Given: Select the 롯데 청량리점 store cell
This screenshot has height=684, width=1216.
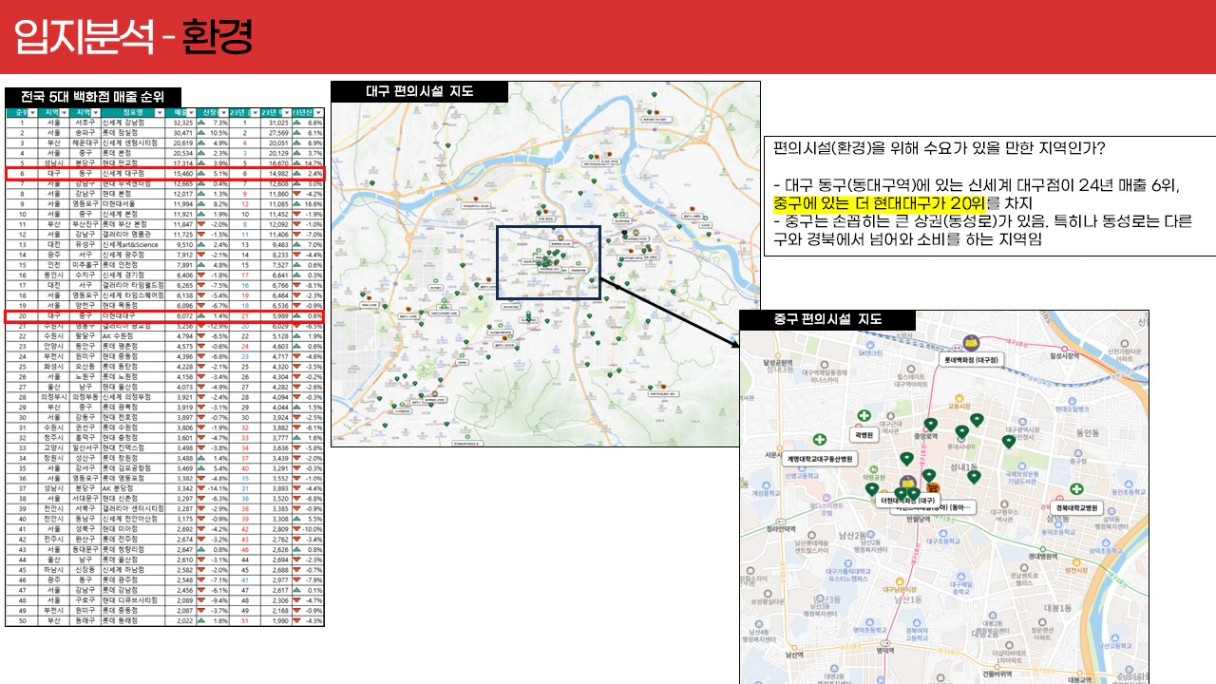Looking at the screenshot, I should click(x=135, y=550).
